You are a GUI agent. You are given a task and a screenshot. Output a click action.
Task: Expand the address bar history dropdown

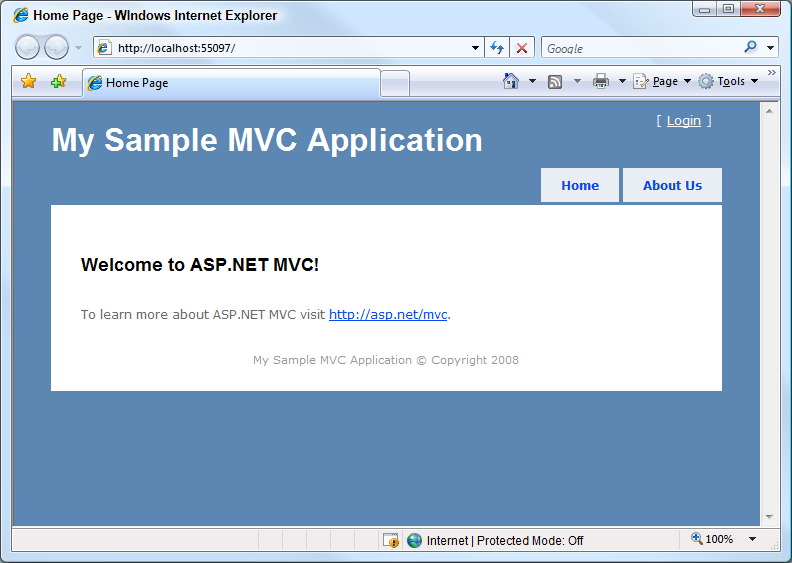475,48
